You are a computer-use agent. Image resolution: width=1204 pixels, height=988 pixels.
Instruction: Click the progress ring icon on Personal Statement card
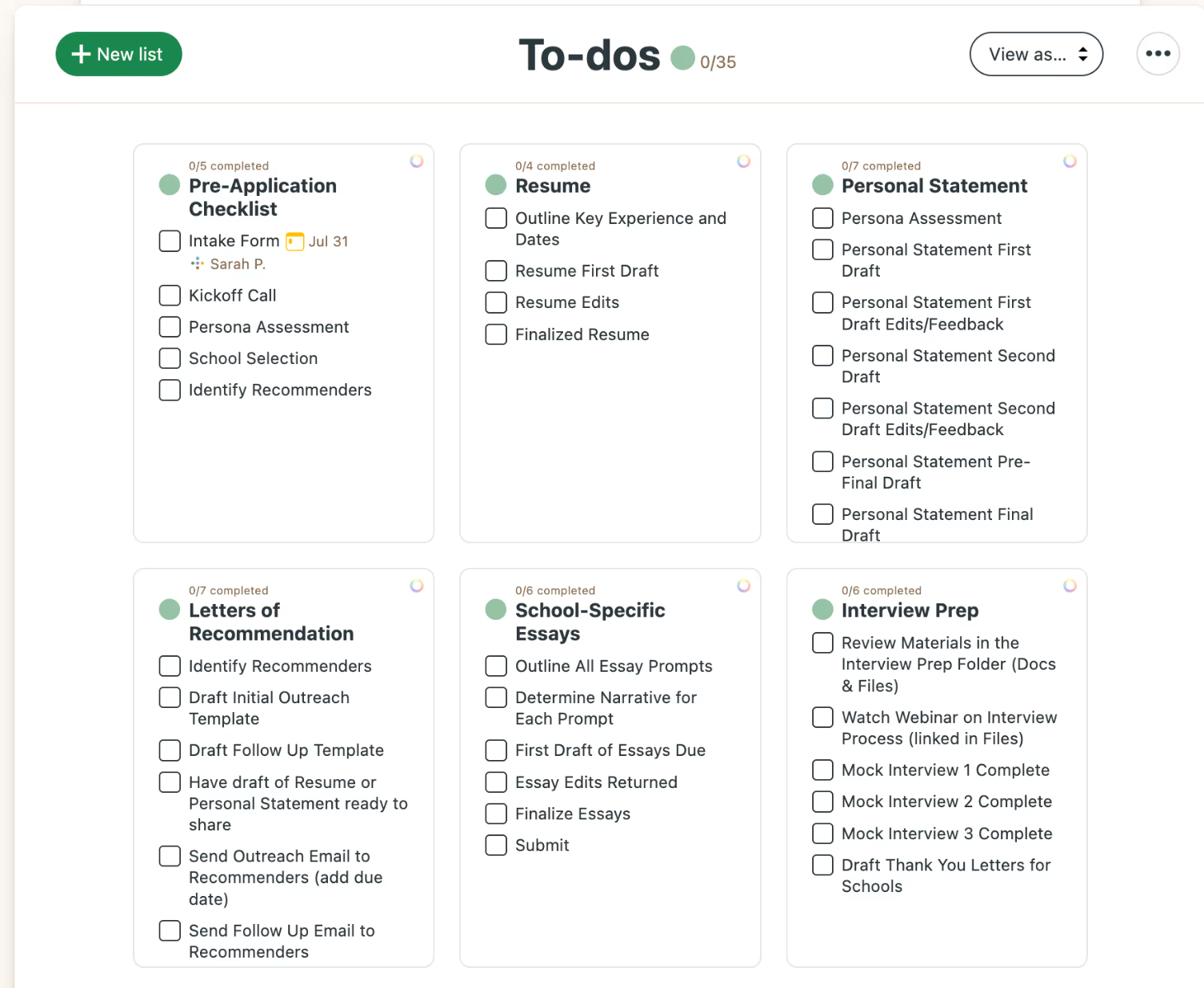tap(1070, 162)
